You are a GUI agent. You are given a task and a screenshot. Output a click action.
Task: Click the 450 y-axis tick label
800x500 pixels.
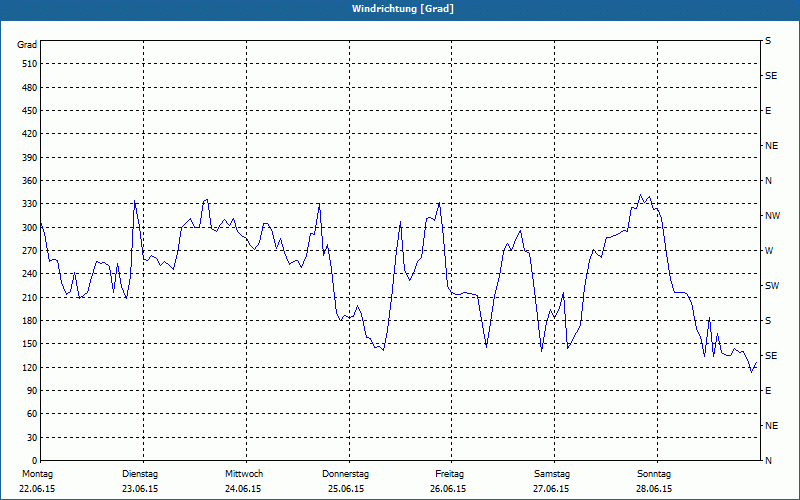(x=29, y=111)
